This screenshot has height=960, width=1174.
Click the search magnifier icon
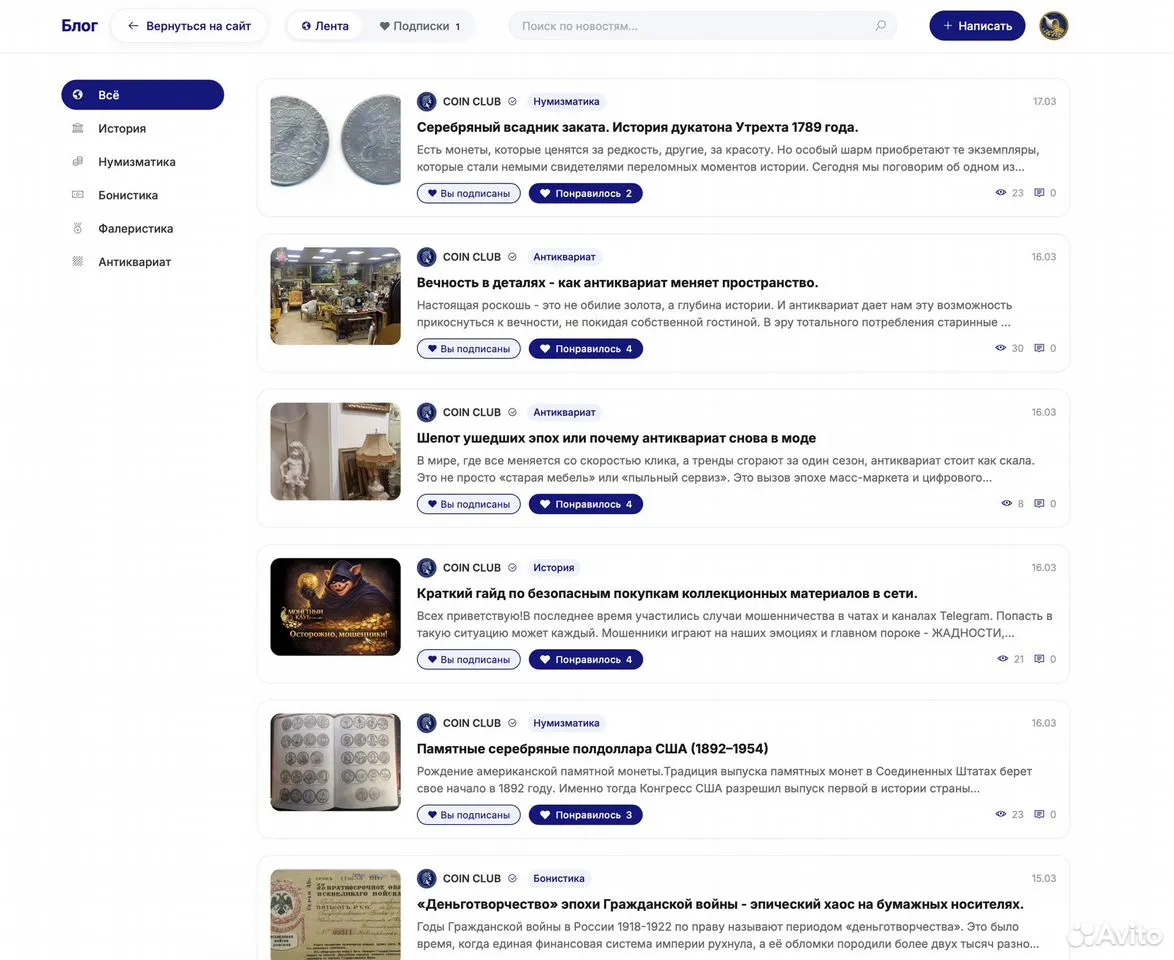(x=880, y=25)
